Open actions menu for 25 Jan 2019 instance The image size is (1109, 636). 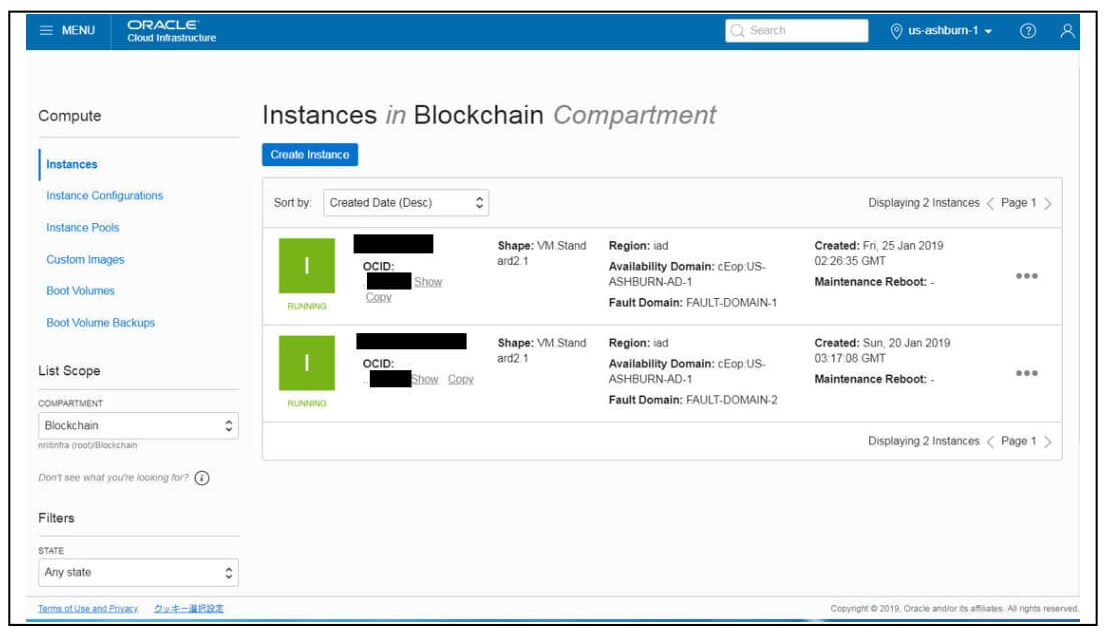pyautogui.click(x=1026, y=276)
